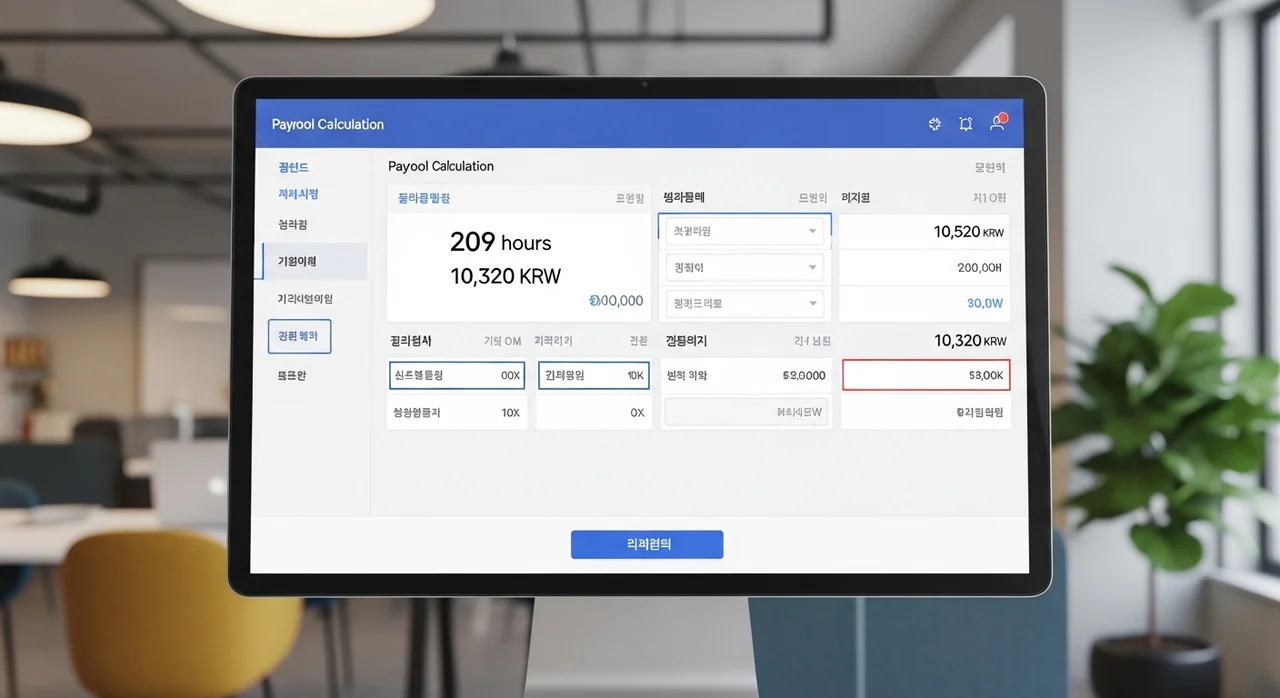
Task: Expand the bottom dropdown of the three selectors
Action: point(744,303)
